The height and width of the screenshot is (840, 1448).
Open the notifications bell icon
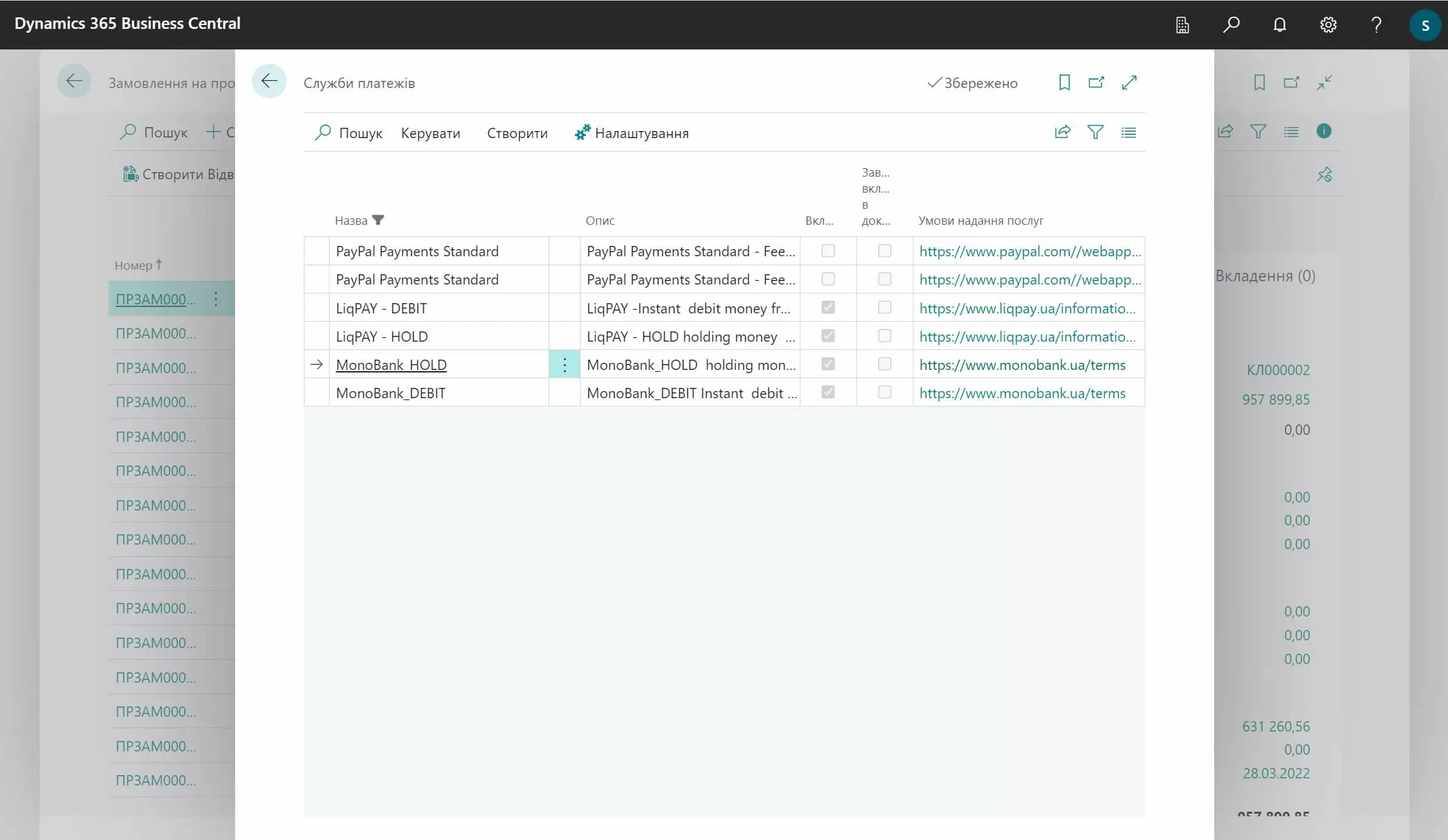click(x=1279, y=24)
